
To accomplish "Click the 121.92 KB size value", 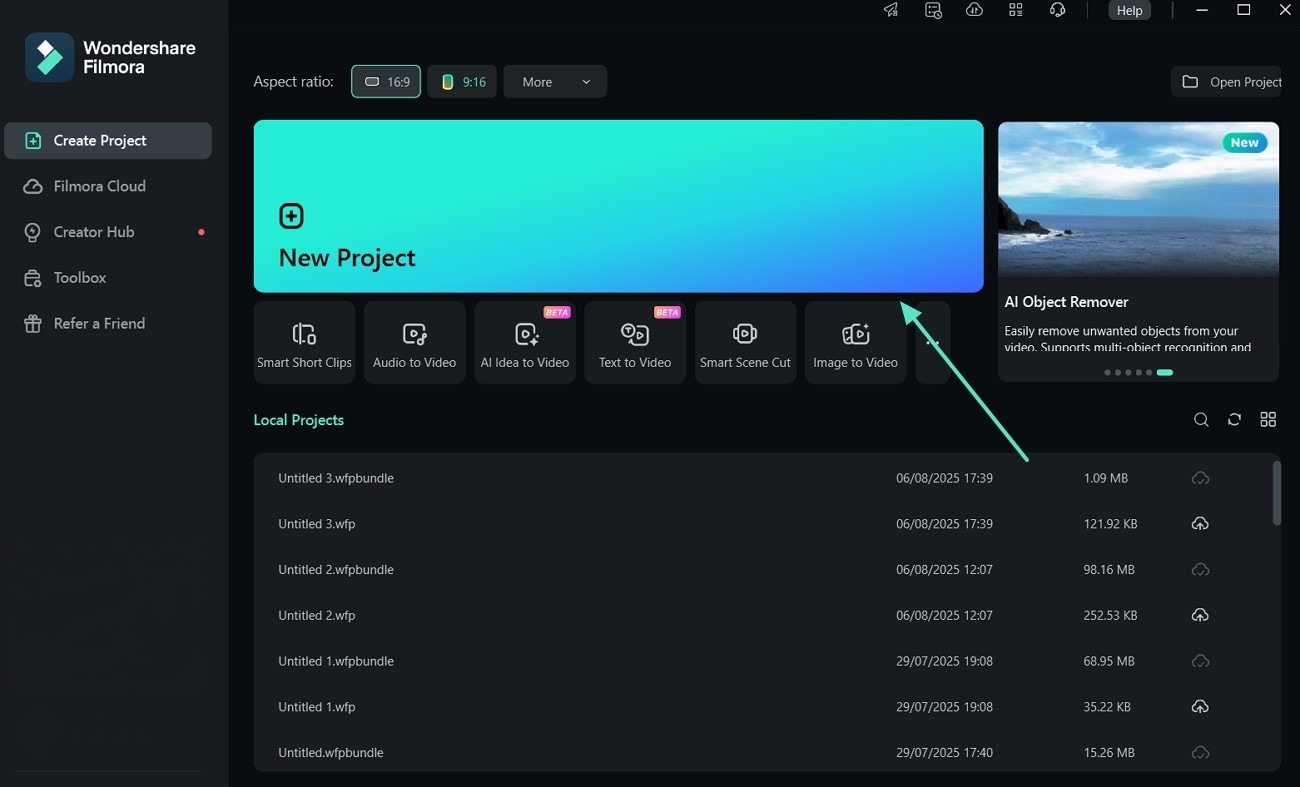I will (x=1110, y=524).
